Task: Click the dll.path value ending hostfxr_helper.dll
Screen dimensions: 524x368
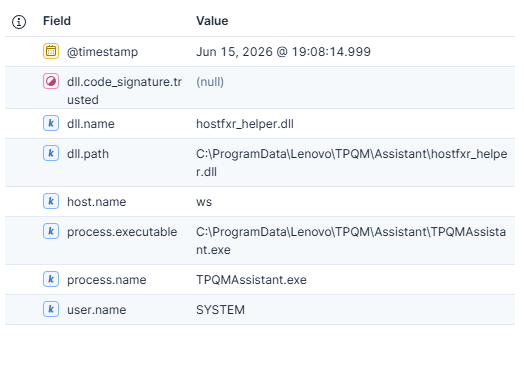Action: tap(352, 163)
